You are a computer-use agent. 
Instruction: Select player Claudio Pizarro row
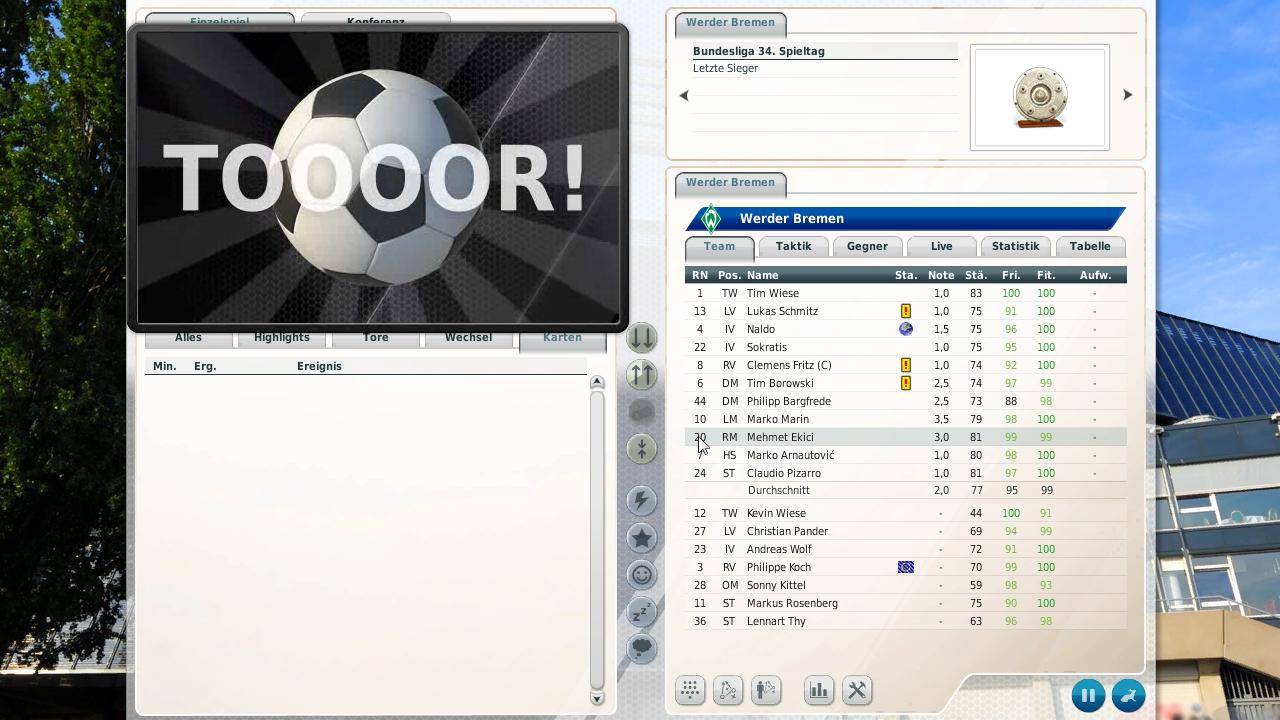tap(906, 473)
